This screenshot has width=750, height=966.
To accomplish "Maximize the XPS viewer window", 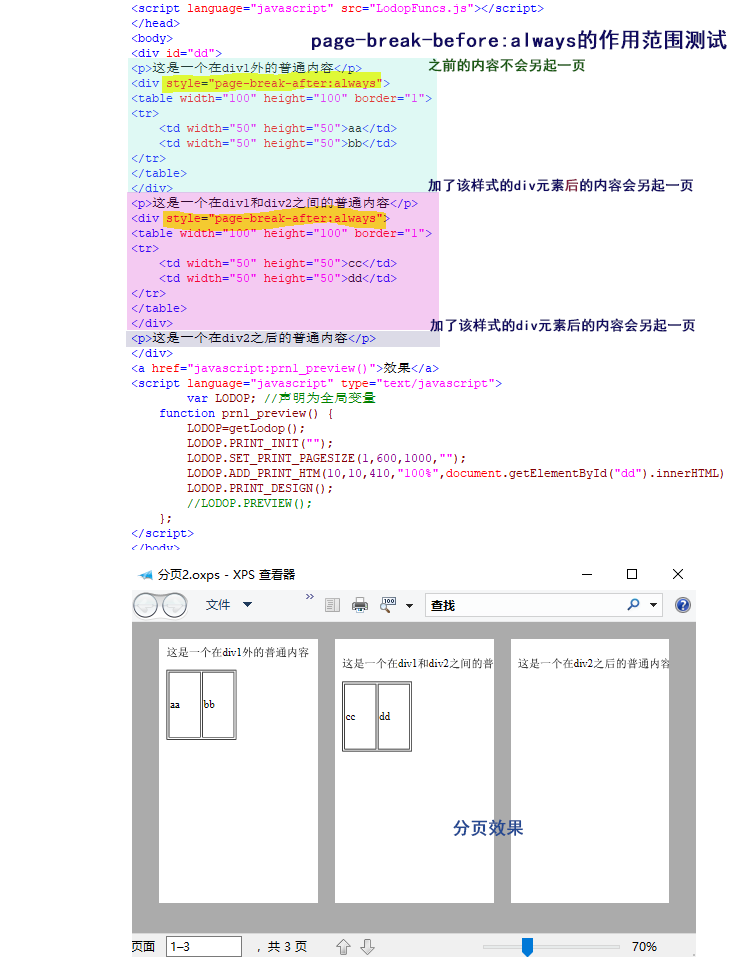I will pos(632,574).
